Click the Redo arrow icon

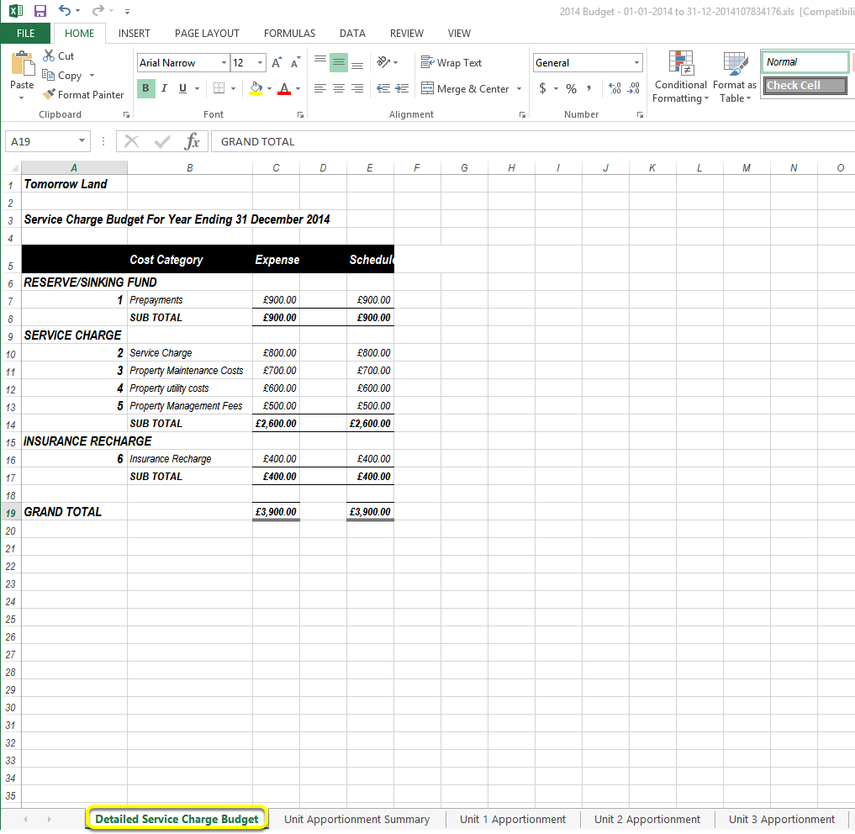(98, 10)
